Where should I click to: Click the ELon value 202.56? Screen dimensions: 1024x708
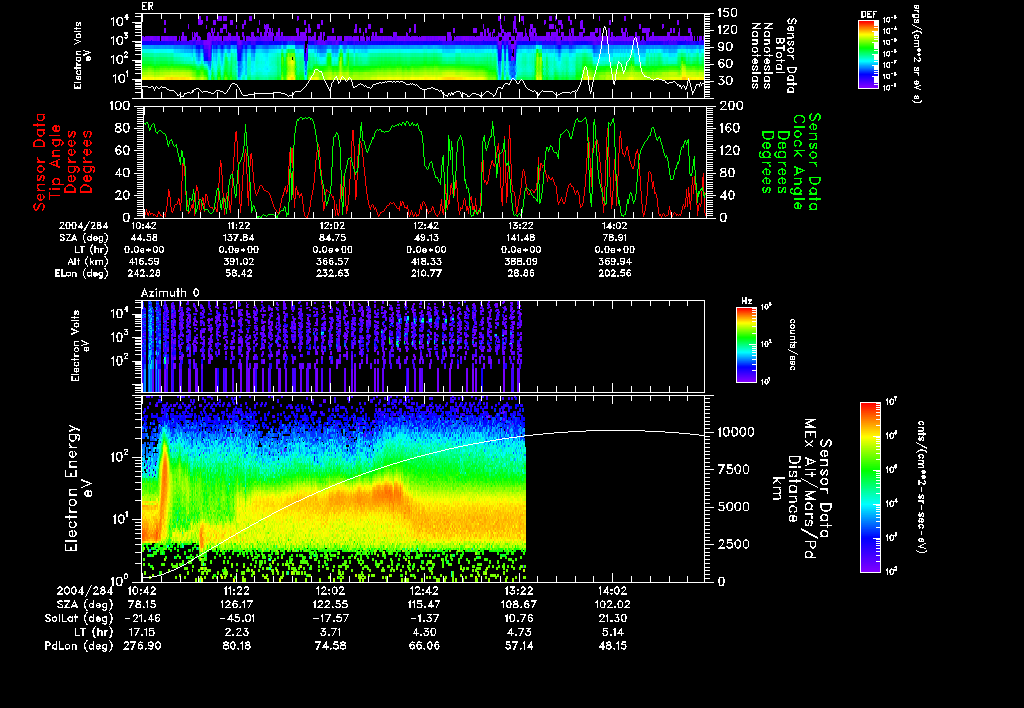pyautogui.click(x=614, y=272)
